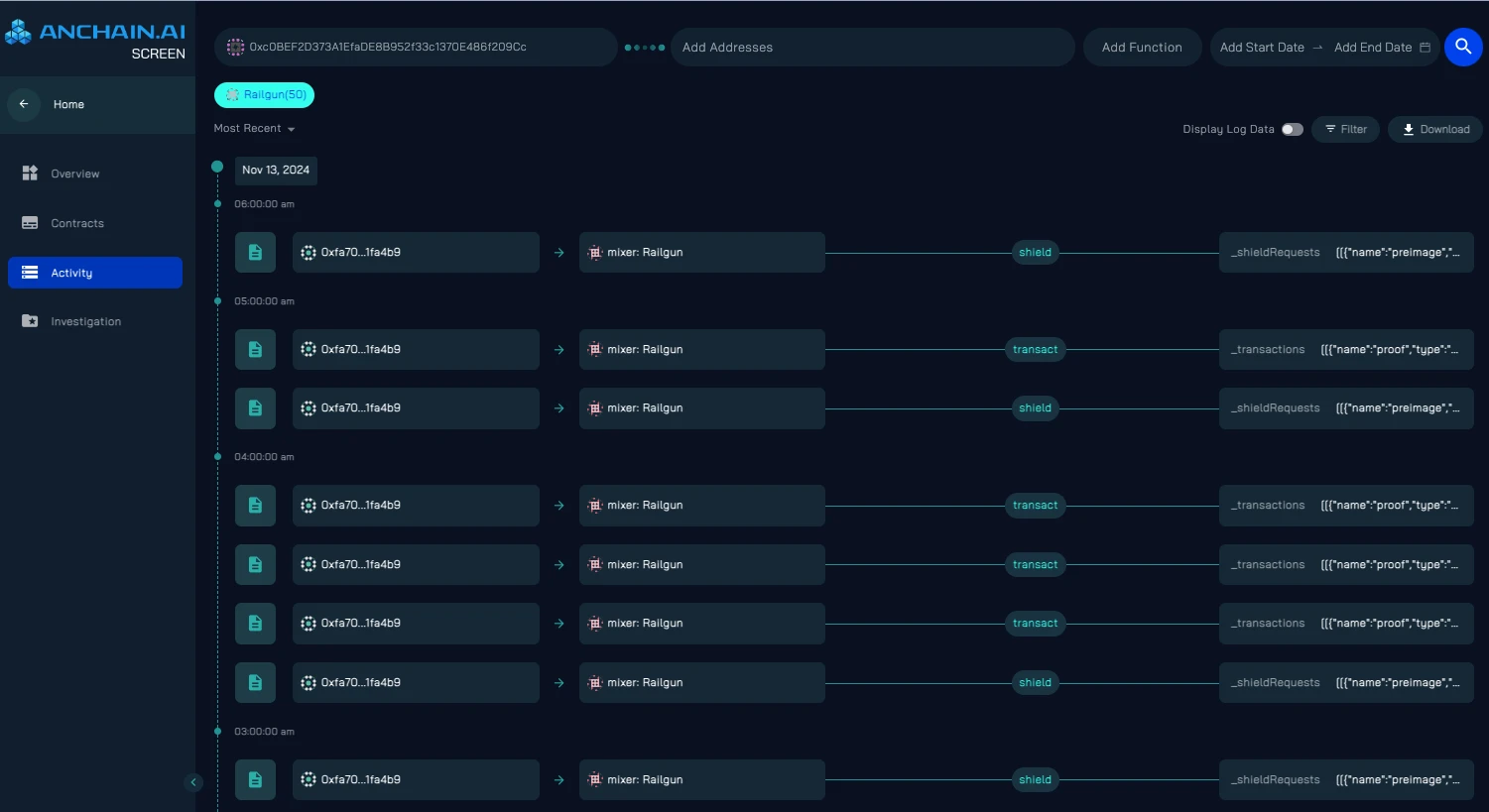The height and width of the screenshot is (812, 1489).
Task: Select Activity in the sidebar
Action: [95, 273]
